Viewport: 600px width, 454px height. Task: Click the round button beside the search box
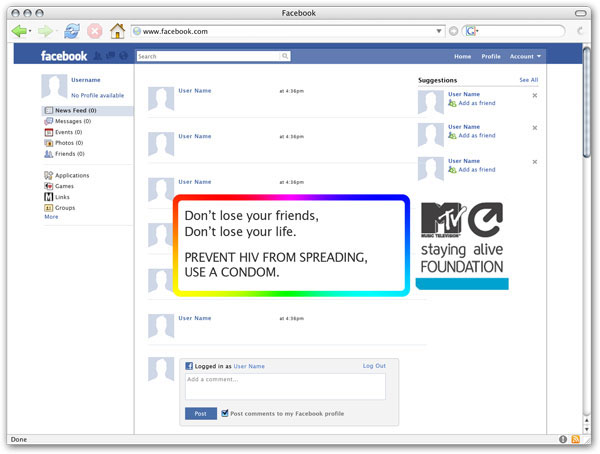(x=453, y=31)
